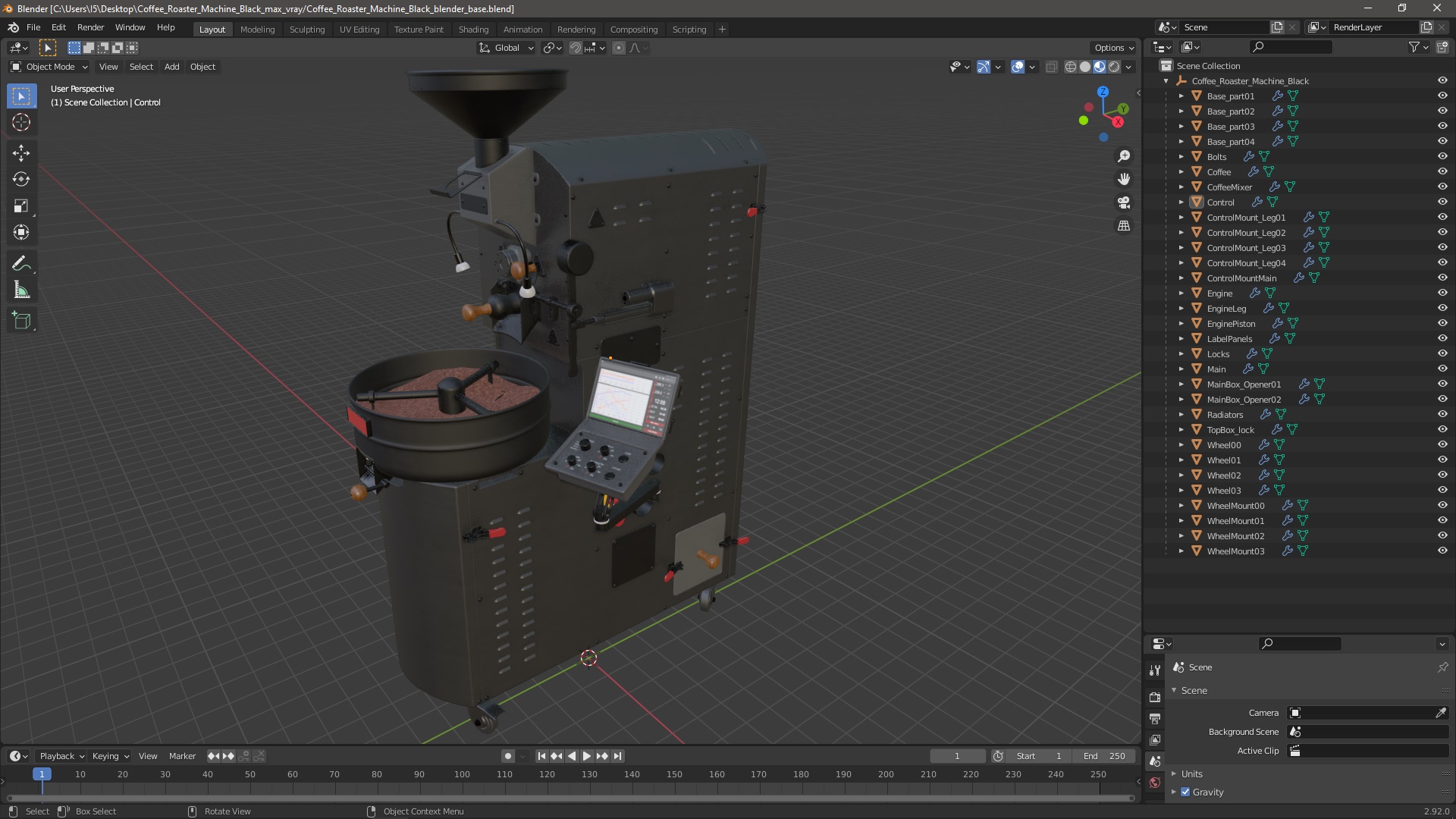Click the zoom view magnifier icon
1456x819 pixels.
pyautogui.click(x=1124, y=155)
